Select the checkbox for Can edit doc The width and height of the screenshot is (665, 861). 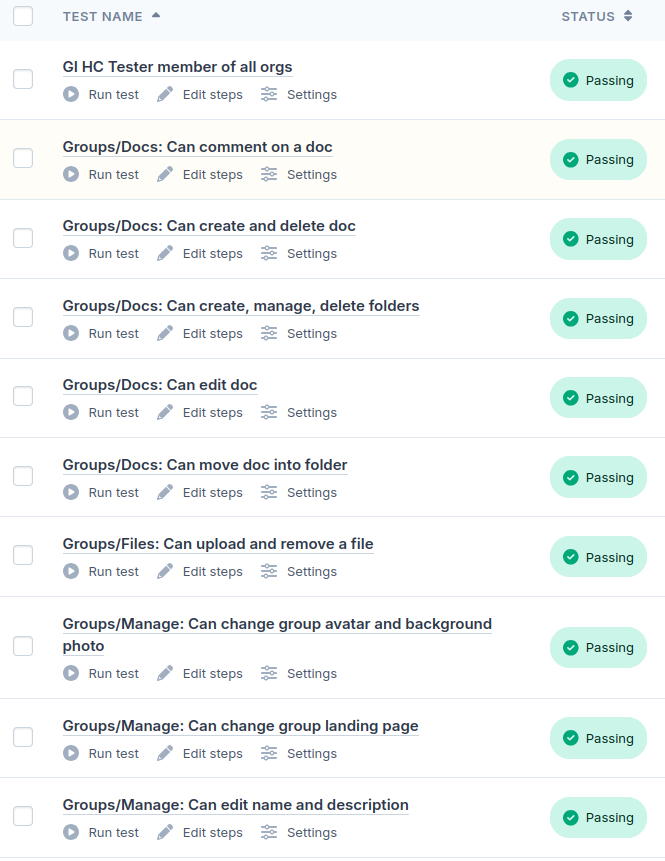[23, 396]
